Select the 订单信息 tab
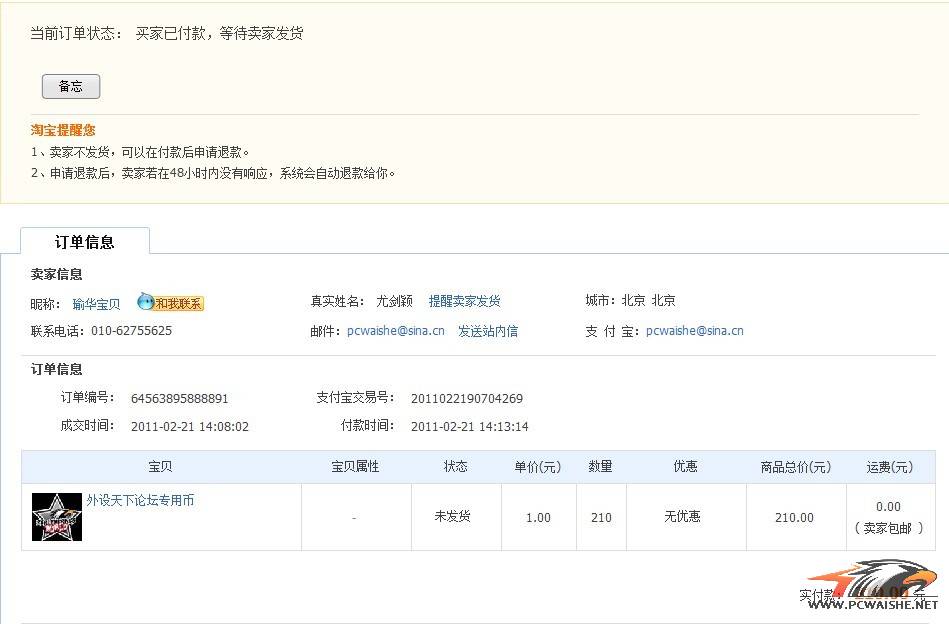Viewport: 949px width, 624px height. (85, 241)
